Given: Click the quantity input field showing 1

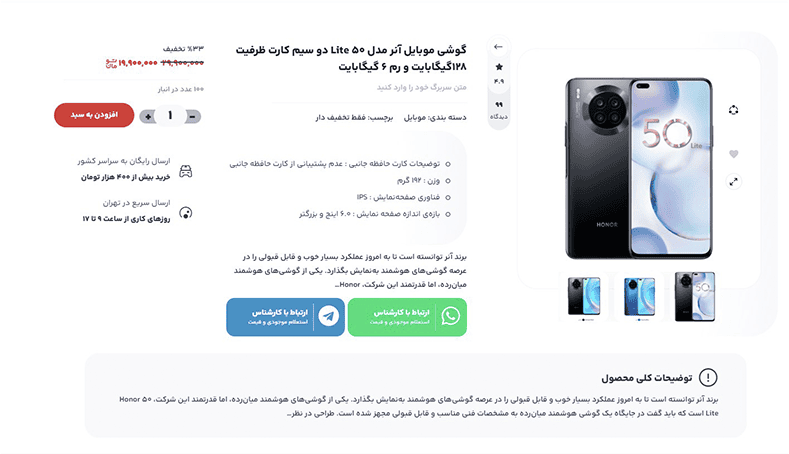Looking at the screenshot, I should point(170,116).
